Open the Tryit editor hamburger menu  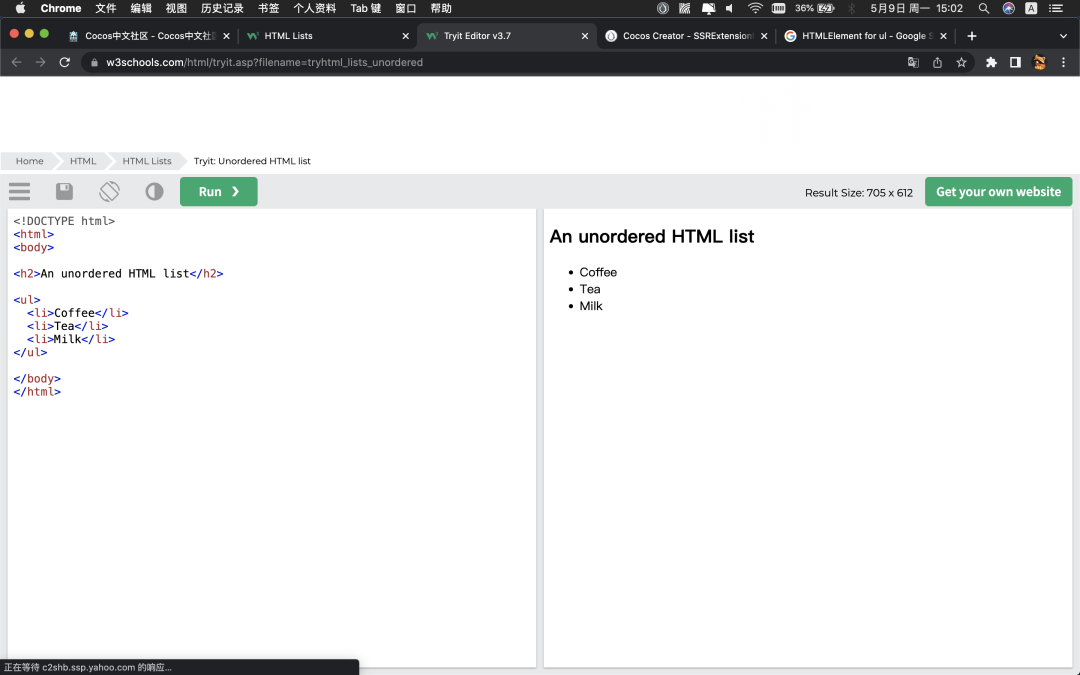pyautogui.click(x=19, y=191)
